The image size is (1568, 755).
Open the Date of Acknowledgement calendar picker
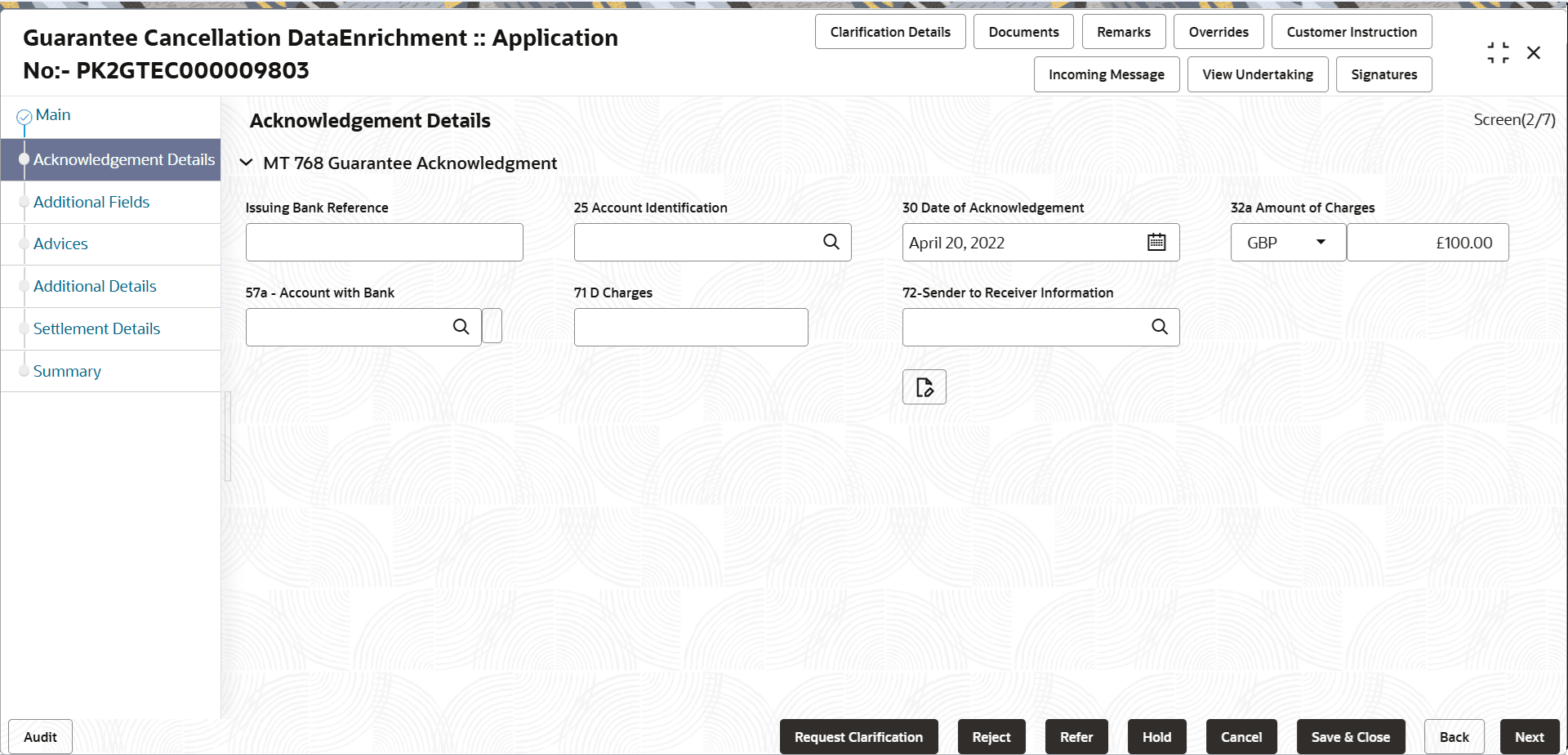pos(1156,242)
